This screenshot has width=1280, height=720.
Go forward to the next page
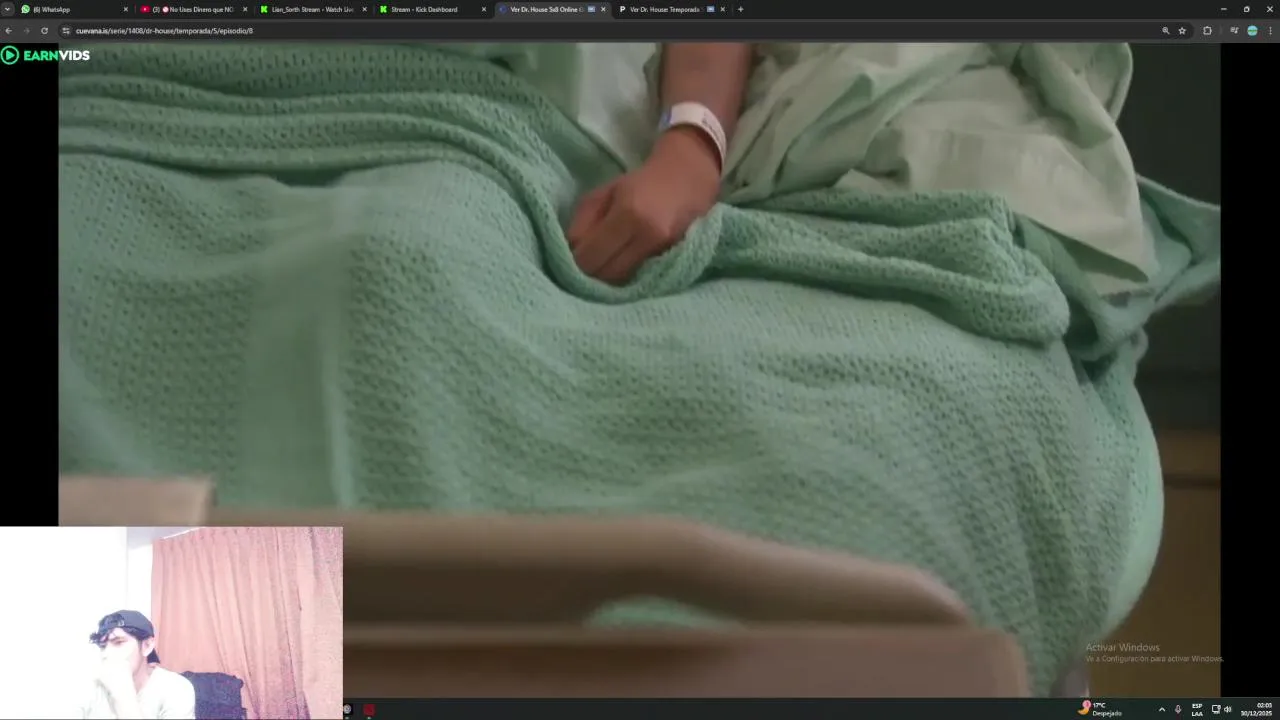26,31
